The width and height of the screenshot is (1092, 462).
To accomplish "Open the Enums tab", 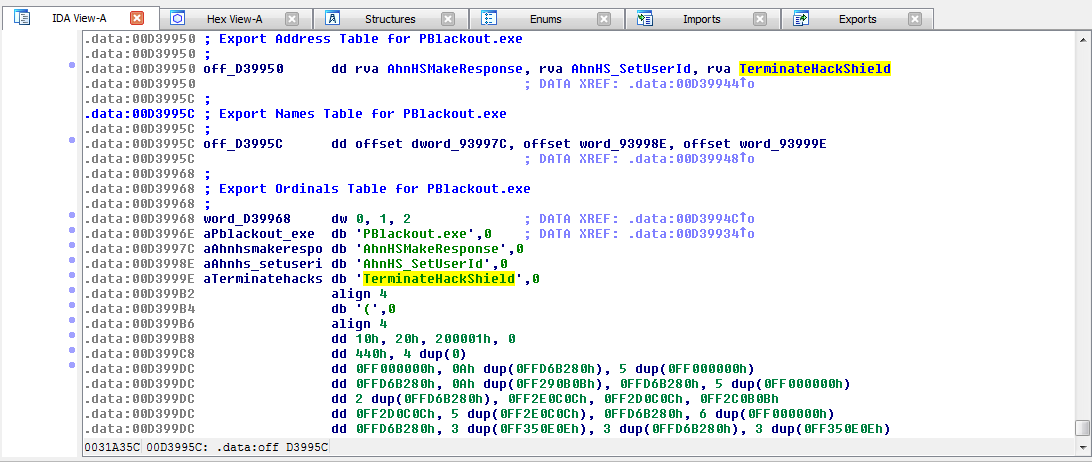I will pos(546,19).
